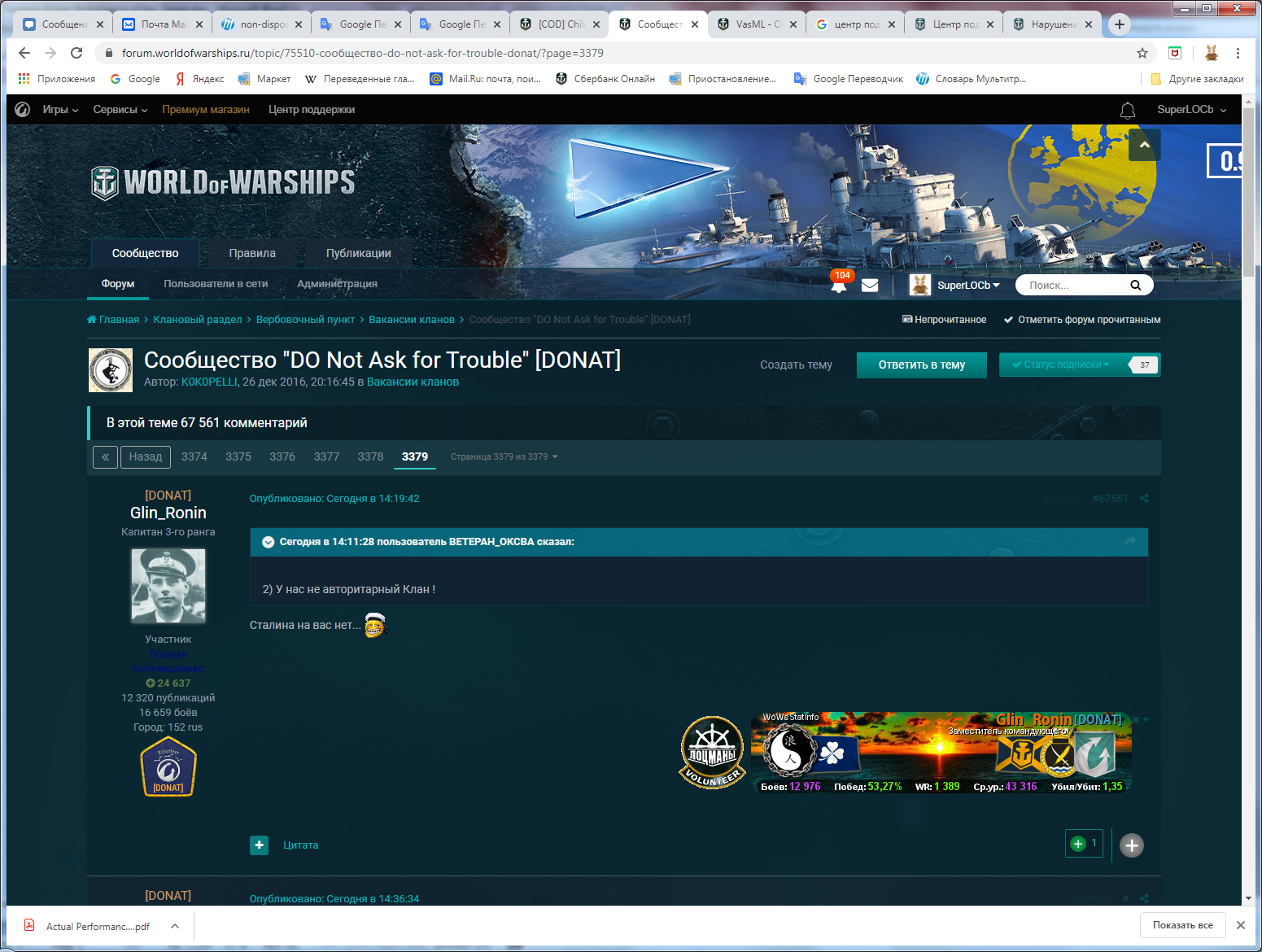Click the Цитата quote link
1262x952 pixels.
(x=301, y=845)
